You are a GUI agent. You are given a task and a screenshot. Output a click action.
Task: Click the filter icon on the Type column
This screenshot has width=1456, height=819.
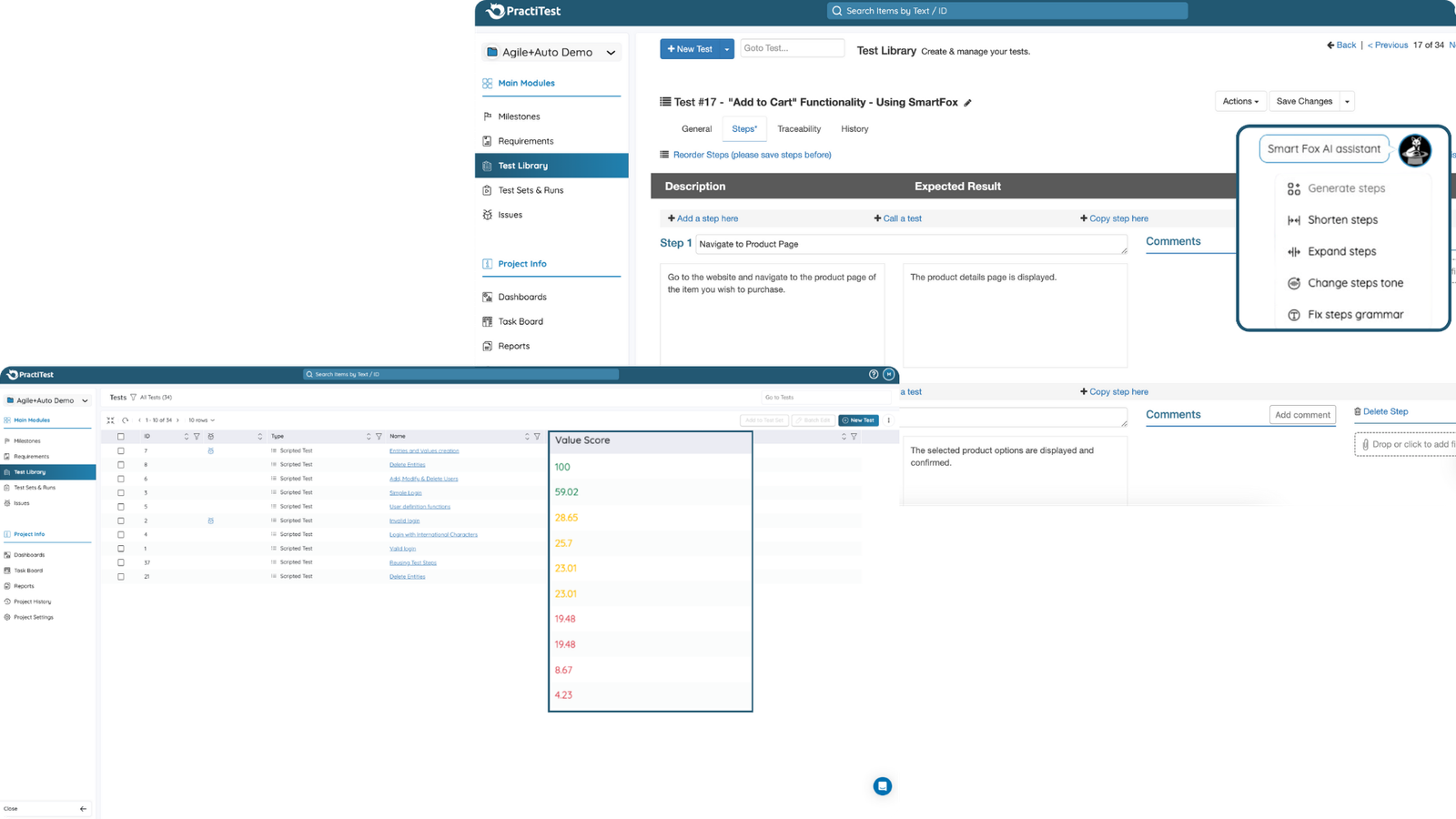coord(379,437)
